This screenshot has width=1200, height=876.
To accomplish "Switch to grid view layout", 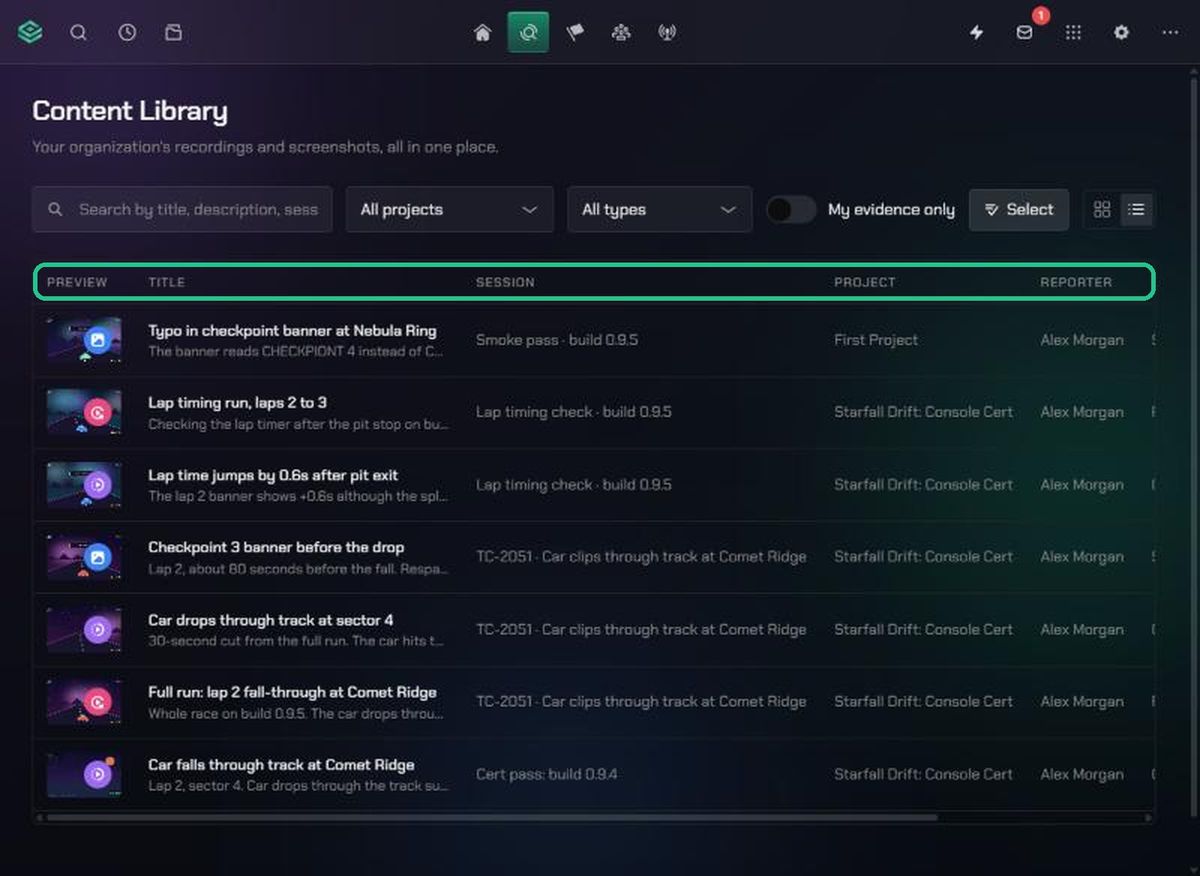I will point(1102,209).
